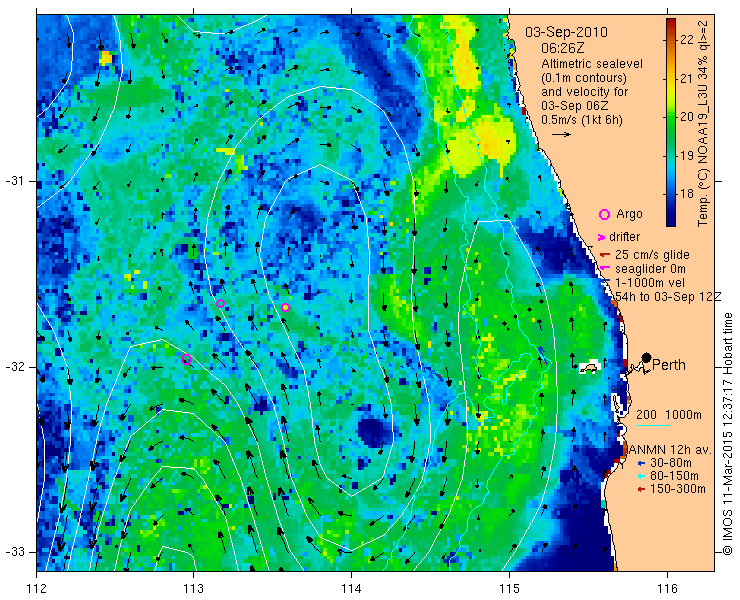Click the white Rottnest Island shape west of Perth
Viewport: 740px width, 600px height.
coord(589,367)
